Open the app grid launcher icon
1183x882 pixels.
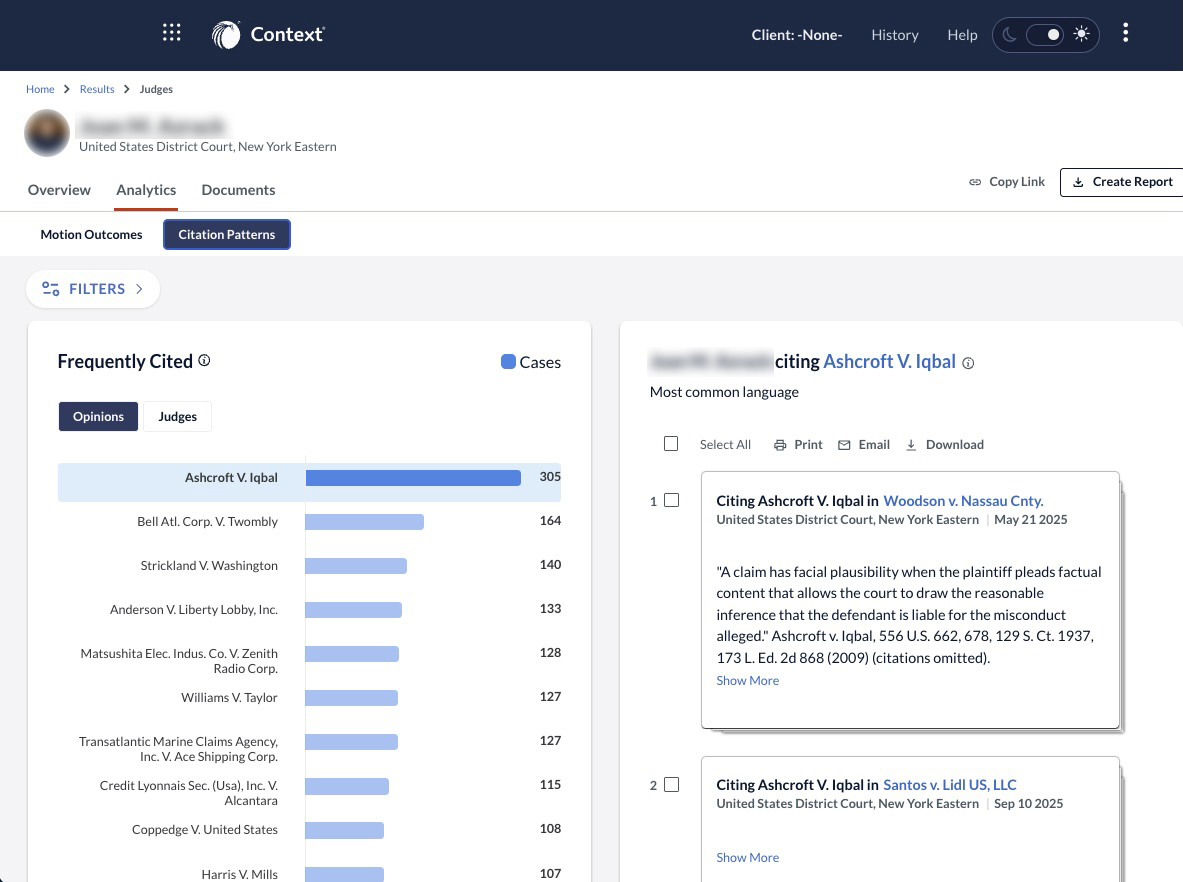(x=172, y=33)
